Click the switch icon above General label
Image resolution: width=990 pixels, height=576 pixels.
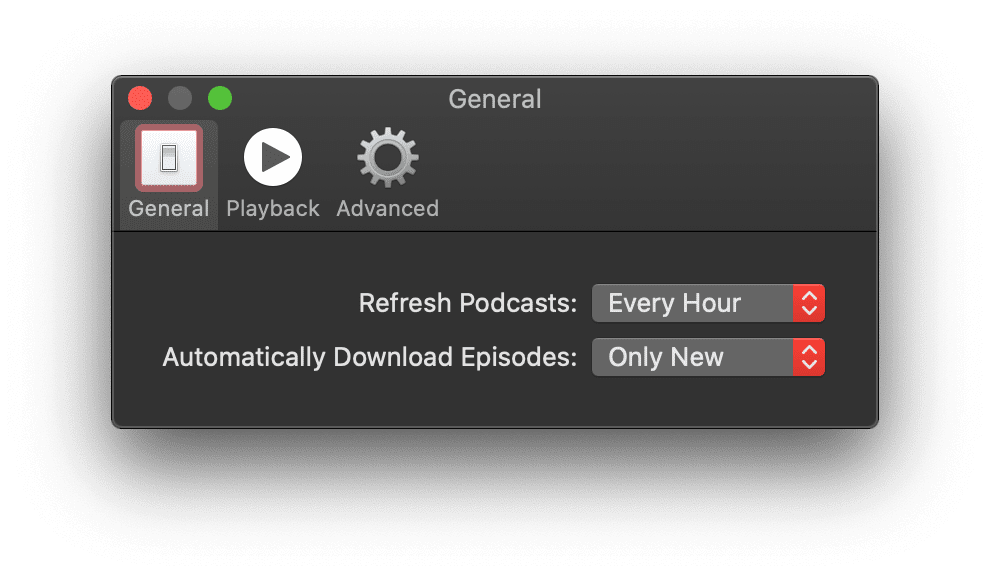[x=168, y=157]
